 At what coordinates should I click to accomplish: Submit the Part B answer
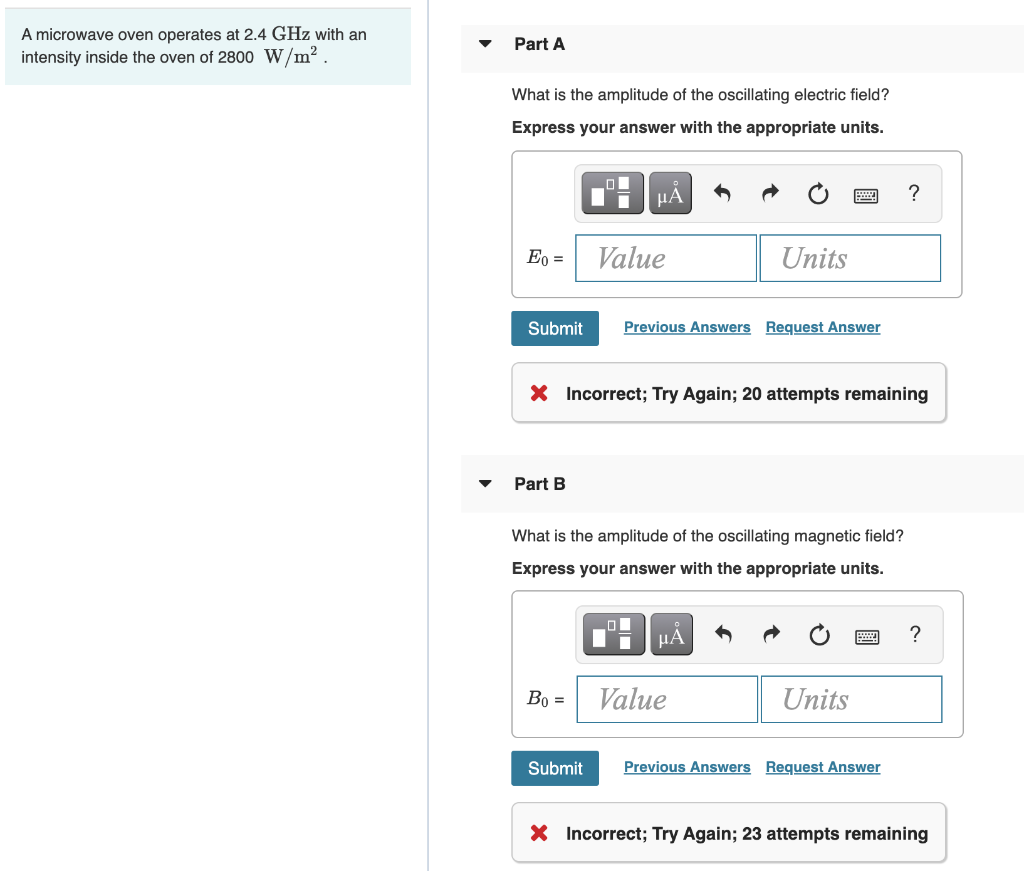[555, 768]
